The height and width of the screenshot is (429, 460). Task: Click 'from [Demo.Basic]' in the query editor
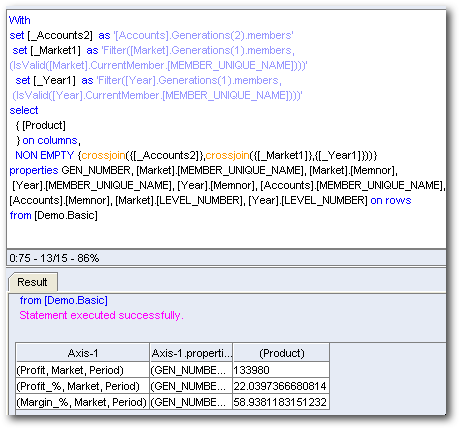(x=54, y=215)
